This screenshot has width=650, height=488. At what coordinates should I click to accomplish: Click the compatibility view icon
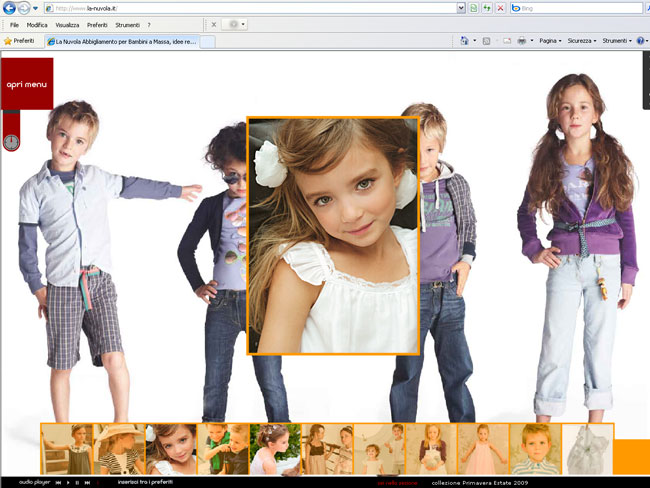[x=473, y=8]
